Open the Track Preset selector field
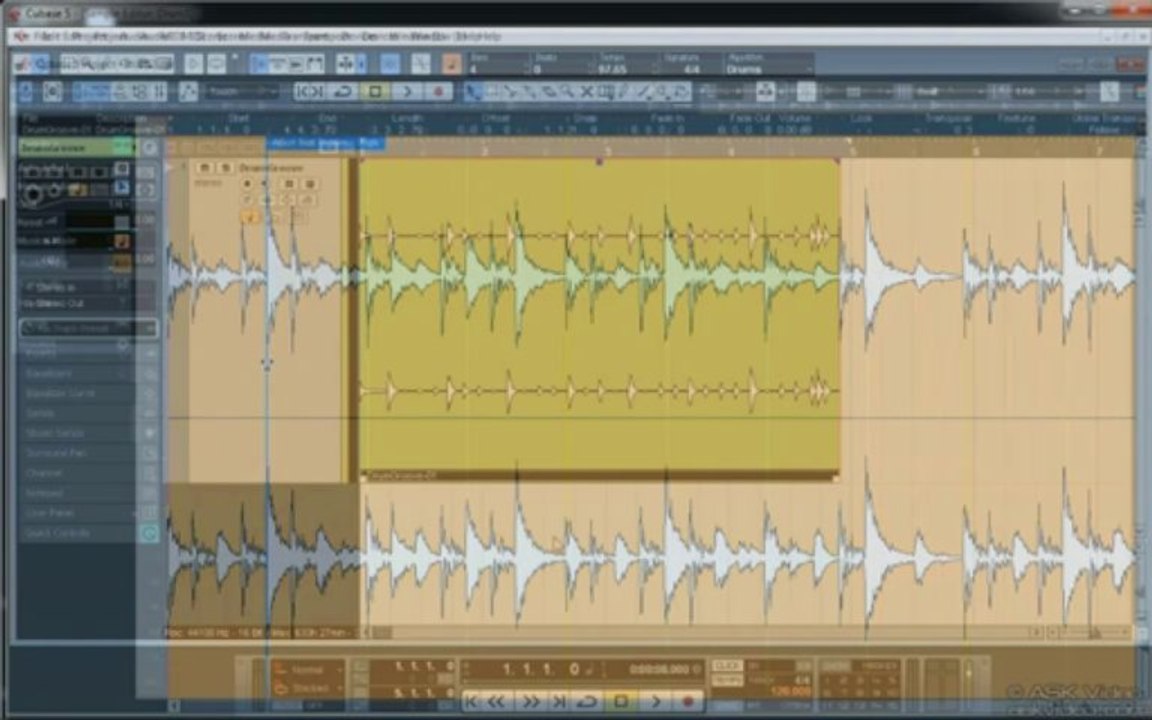Screen dimensions: 1152x720 pos(87,328)
